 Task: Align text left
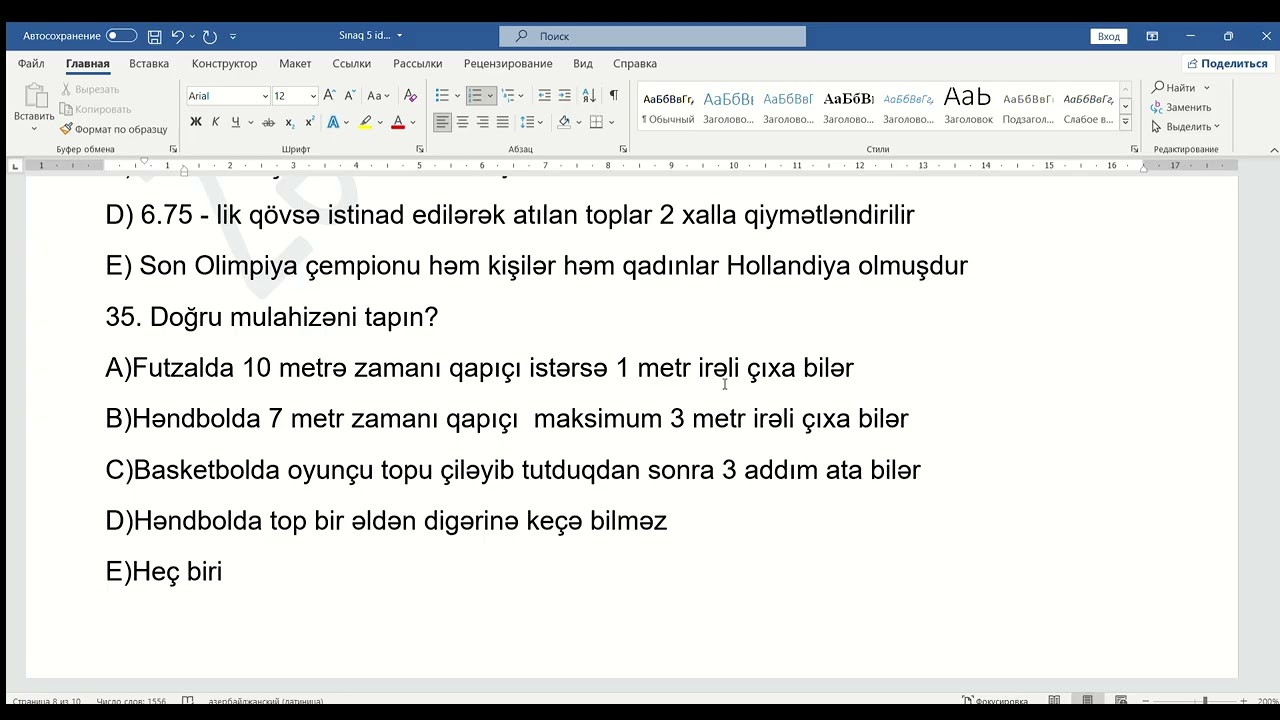point(442,122)
